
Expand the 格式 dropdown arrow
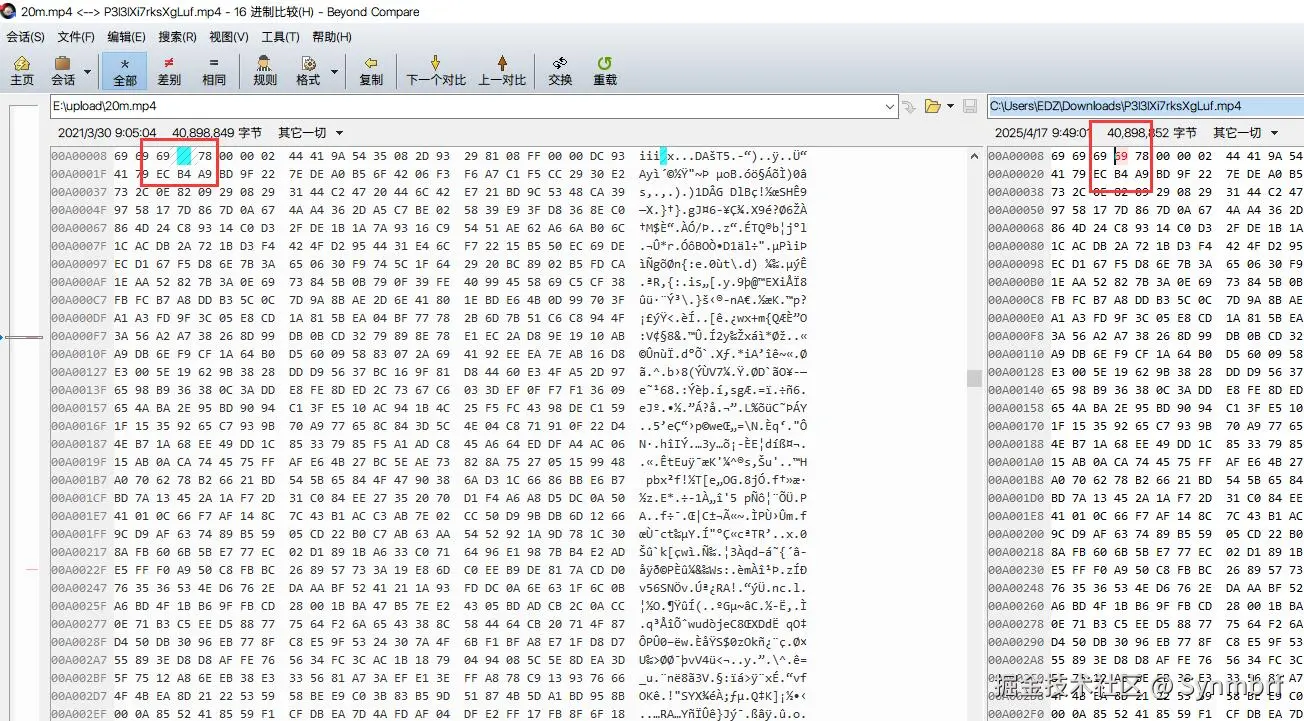[333, 71]
